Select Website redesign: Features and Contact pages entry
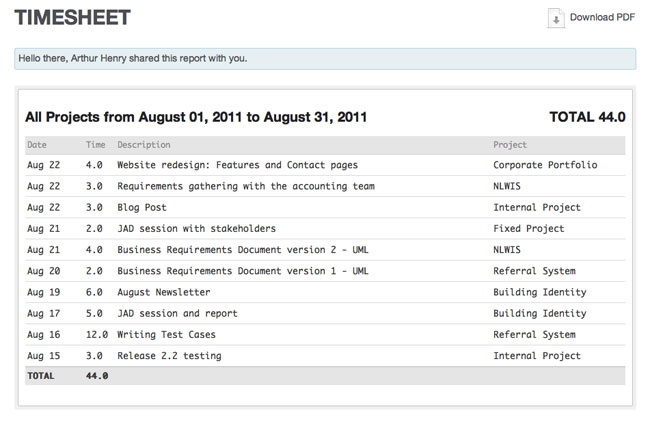 238,165
